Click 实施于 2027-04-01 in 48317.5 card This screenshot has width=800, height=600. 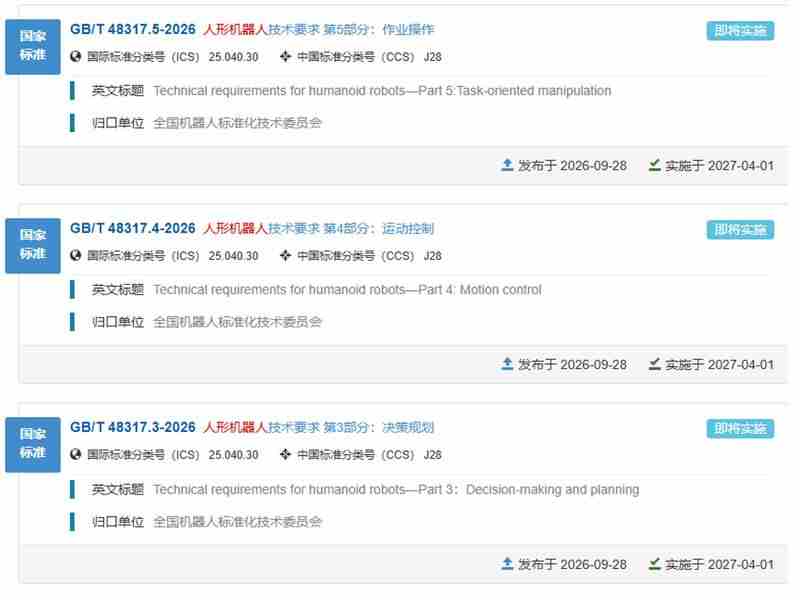719,166
